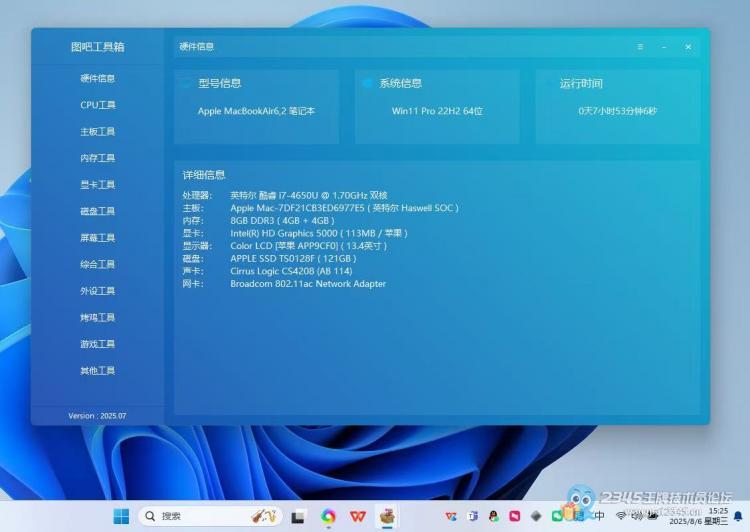Open 游戏工具 in the sidebar
The image size is (750, 532).
click(98, 344)
